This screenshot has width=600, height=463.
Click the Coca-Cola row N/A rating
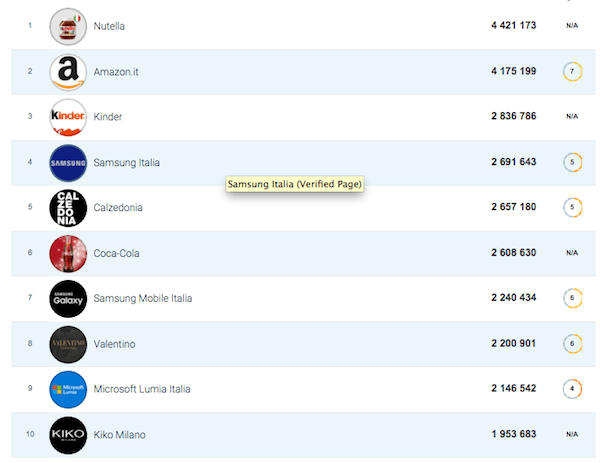(572, 253)
